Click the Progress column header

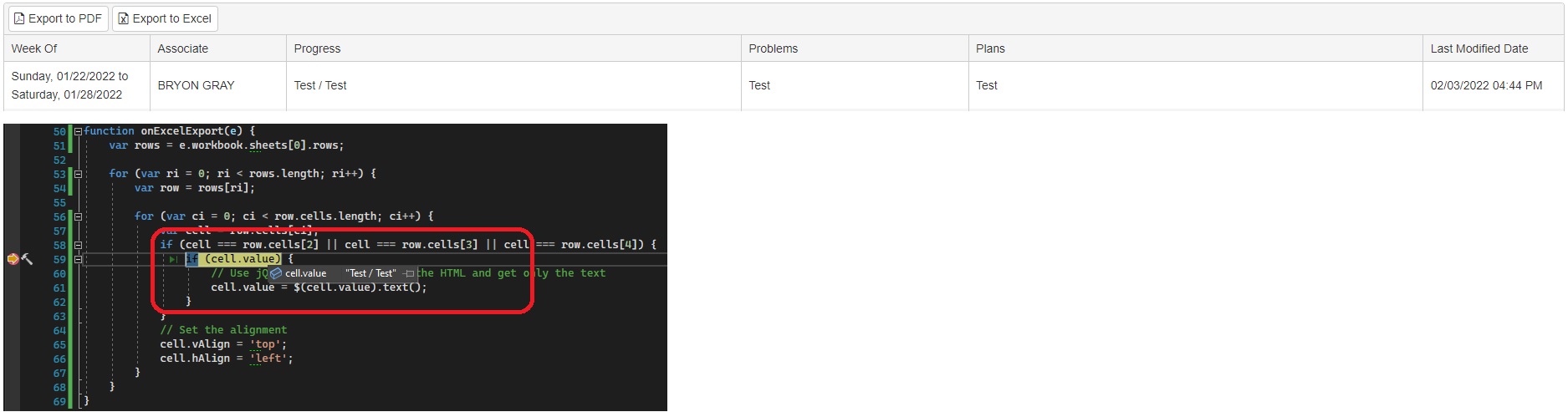[318, 48]
